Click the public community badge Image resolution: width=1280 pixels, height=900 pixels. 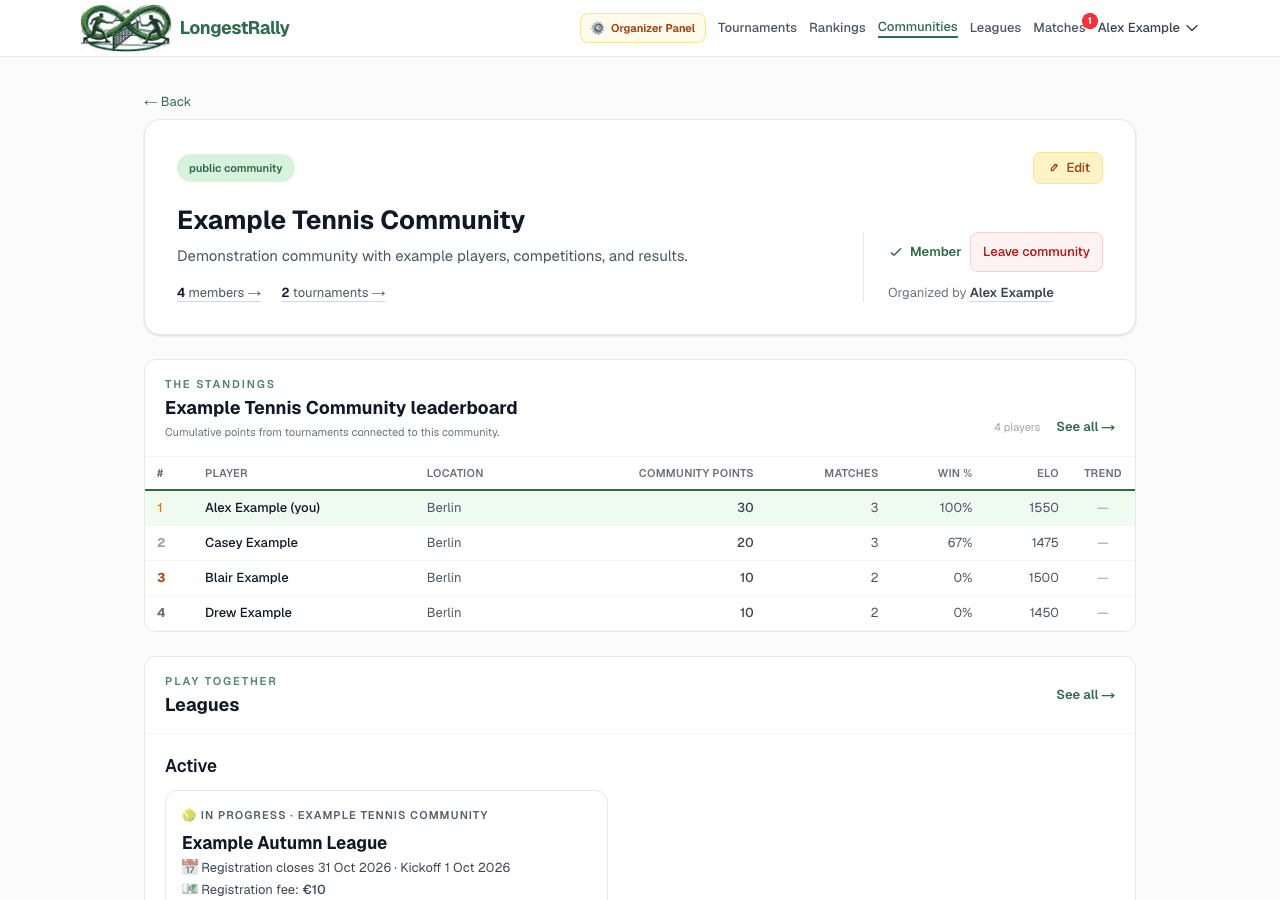click(x=236, y=168)
